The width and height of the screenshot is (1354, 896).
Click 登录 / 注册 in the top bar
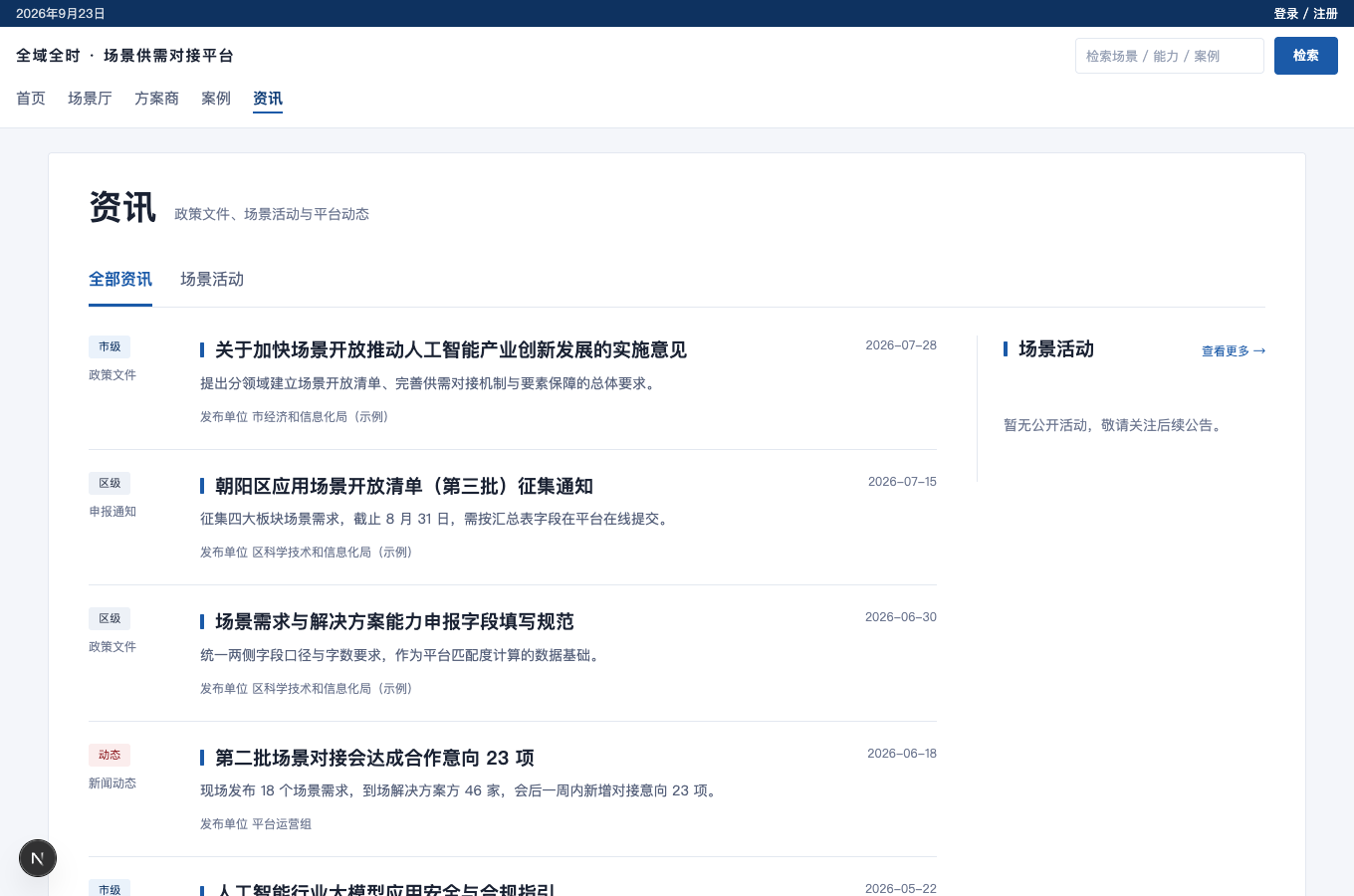1305,14
